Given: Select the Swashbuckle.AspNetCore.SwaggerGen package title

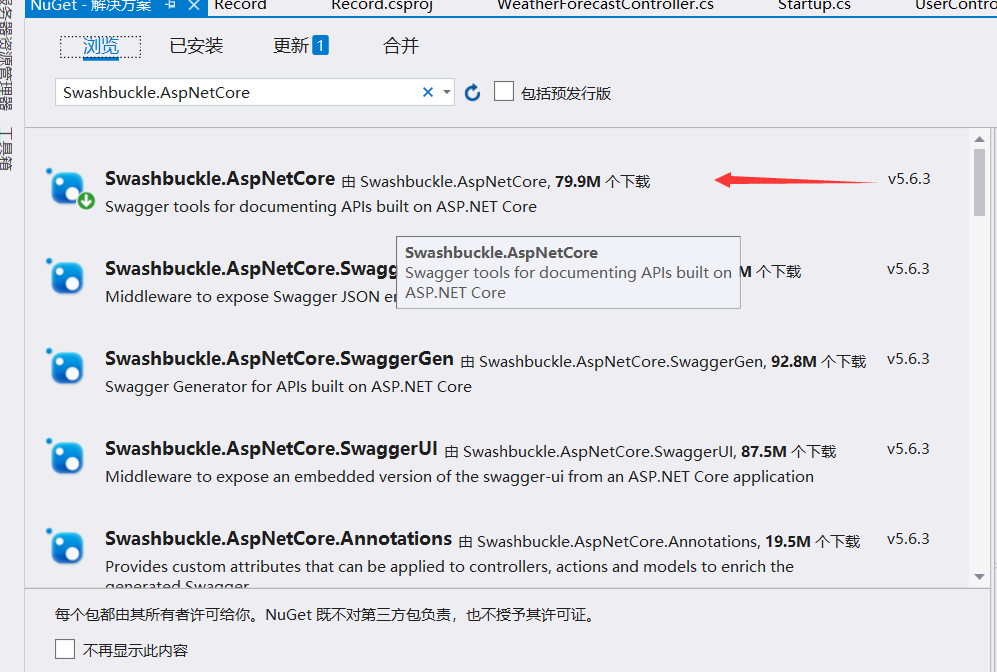Looking at the screenshot, I should [279, 359].
